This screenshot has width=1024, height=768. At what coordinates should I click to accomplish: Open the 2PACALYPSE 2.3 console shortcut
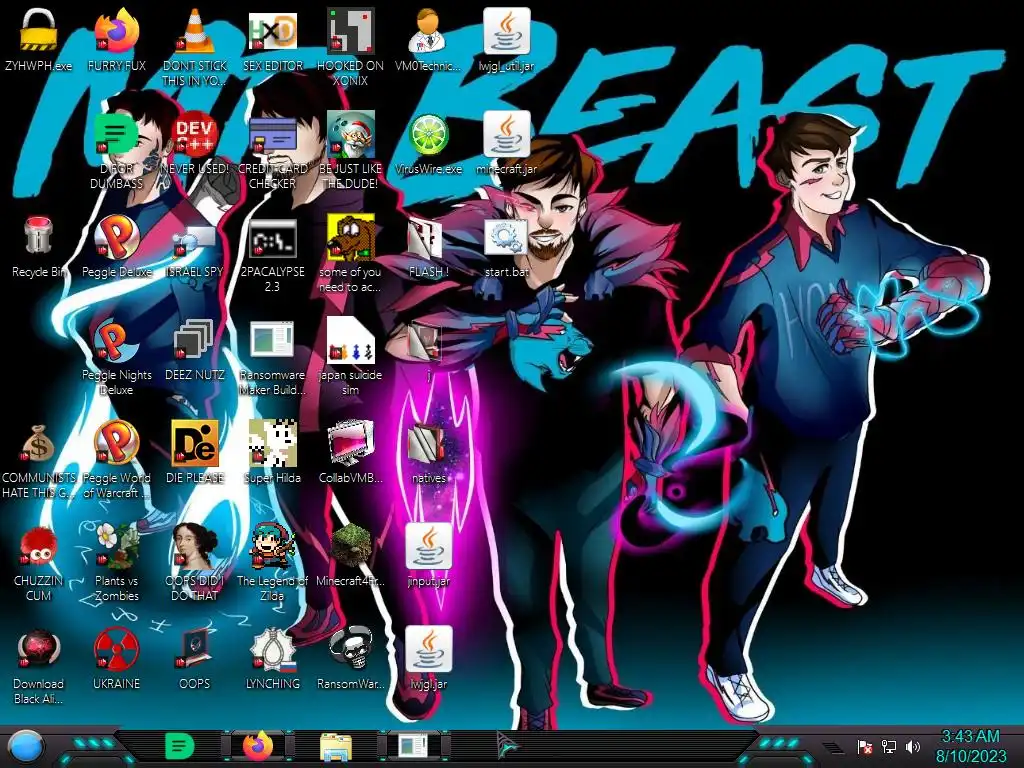(x=272, y=238)
